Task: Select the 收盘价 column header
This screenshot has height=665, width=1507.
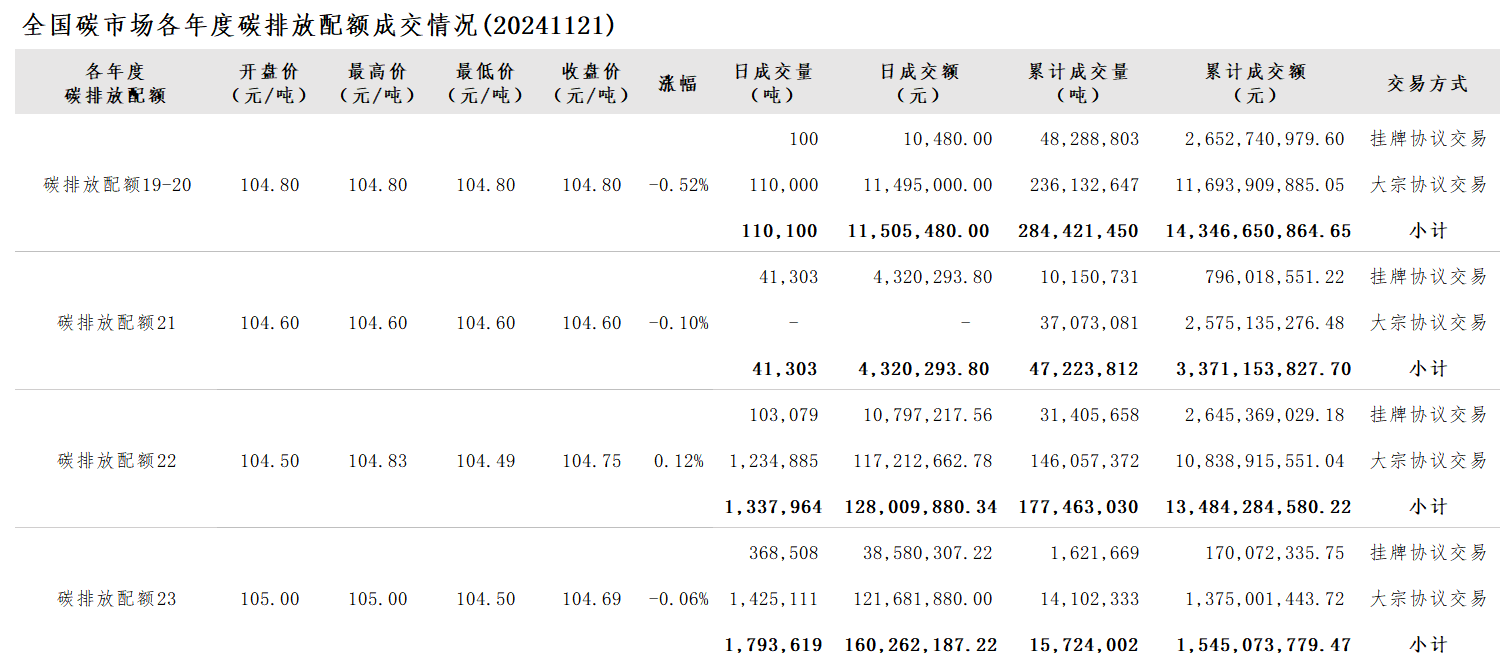Action: pos(592,83)
